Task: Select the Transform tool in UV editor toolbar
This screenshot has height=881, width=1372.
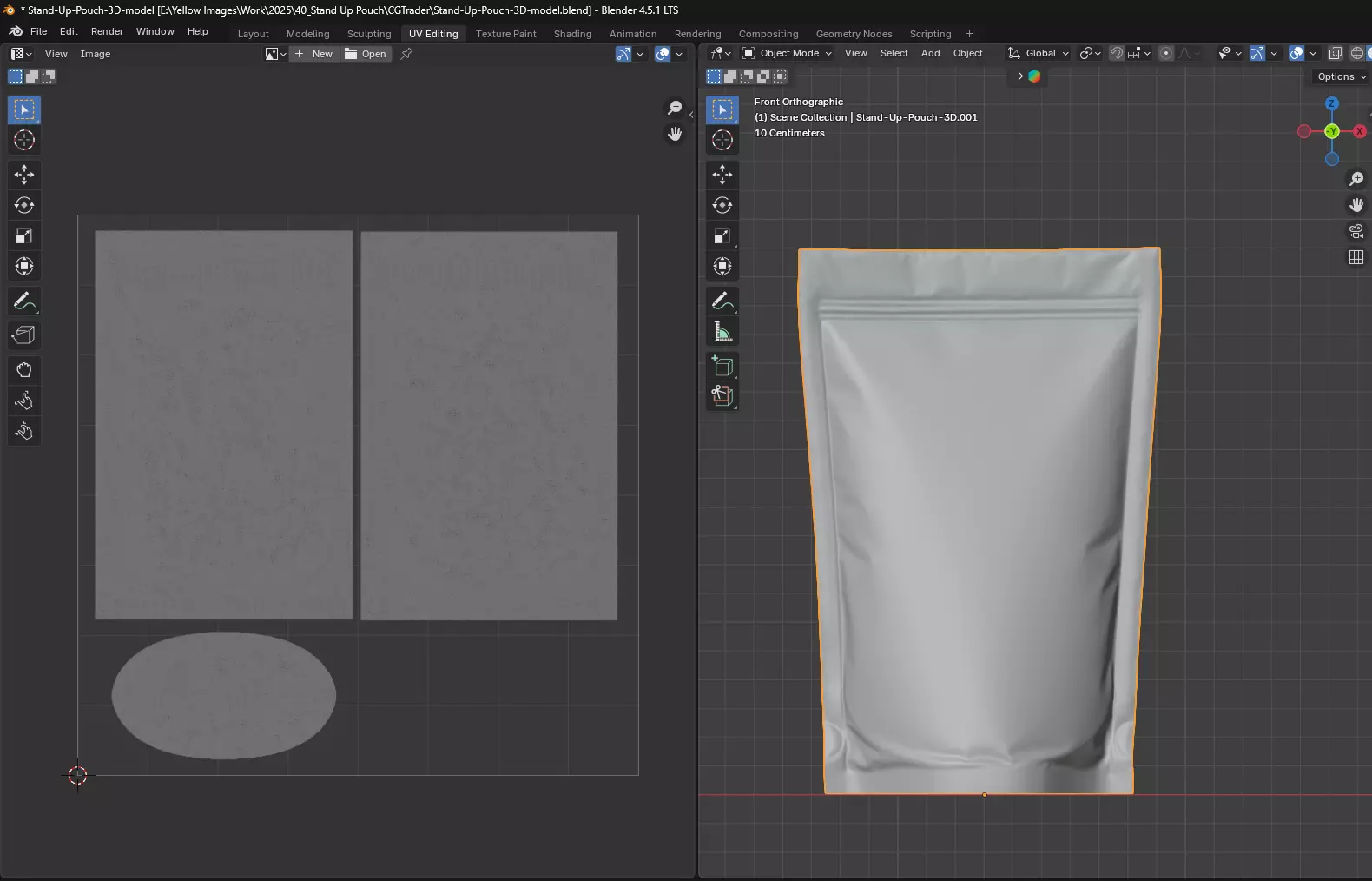Action: [24, 266]
